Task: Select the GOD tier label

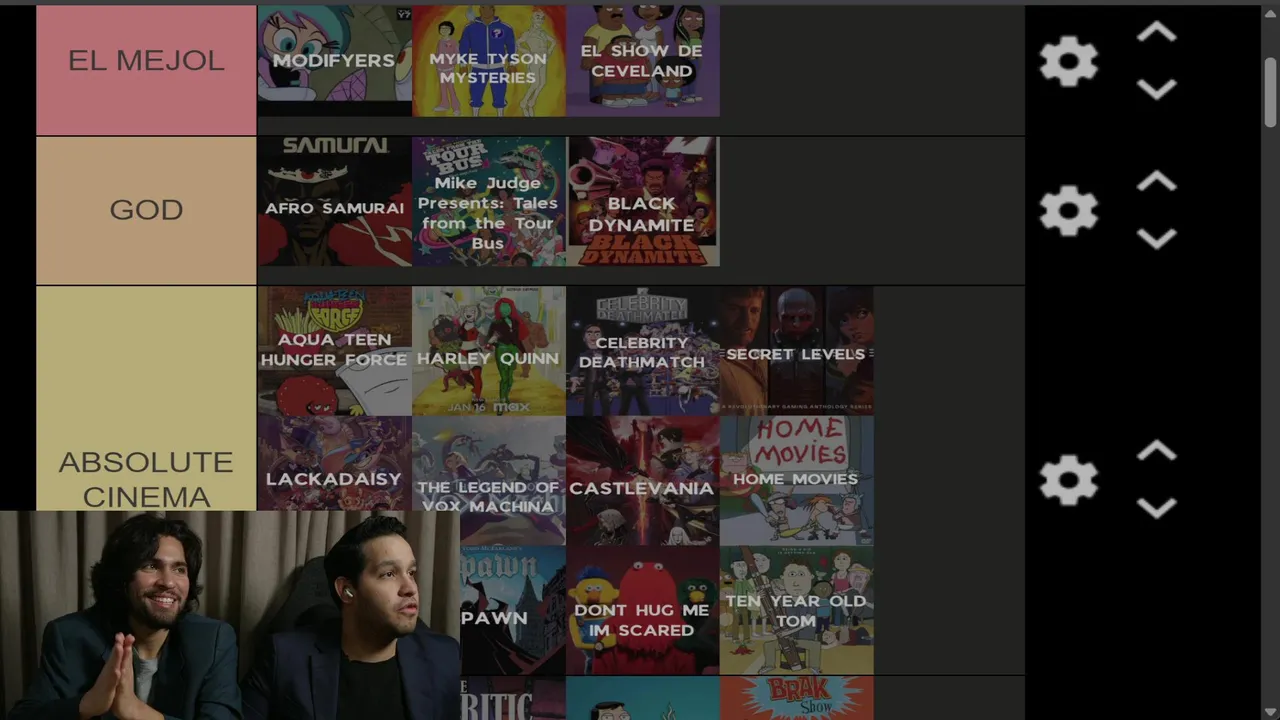Action: [x=146, y=211]
